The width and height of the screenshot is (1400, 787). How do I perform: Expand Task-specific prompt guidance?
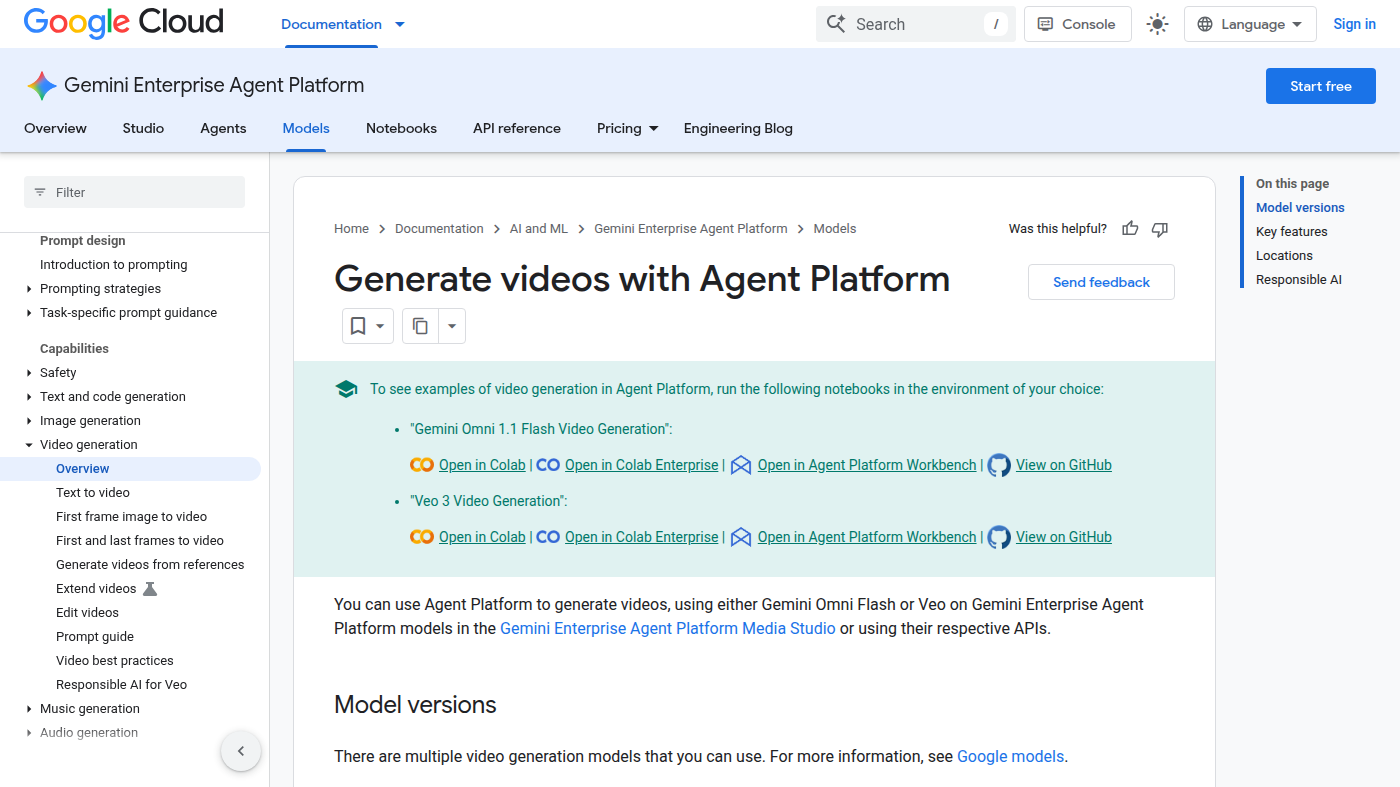[29, 313]
